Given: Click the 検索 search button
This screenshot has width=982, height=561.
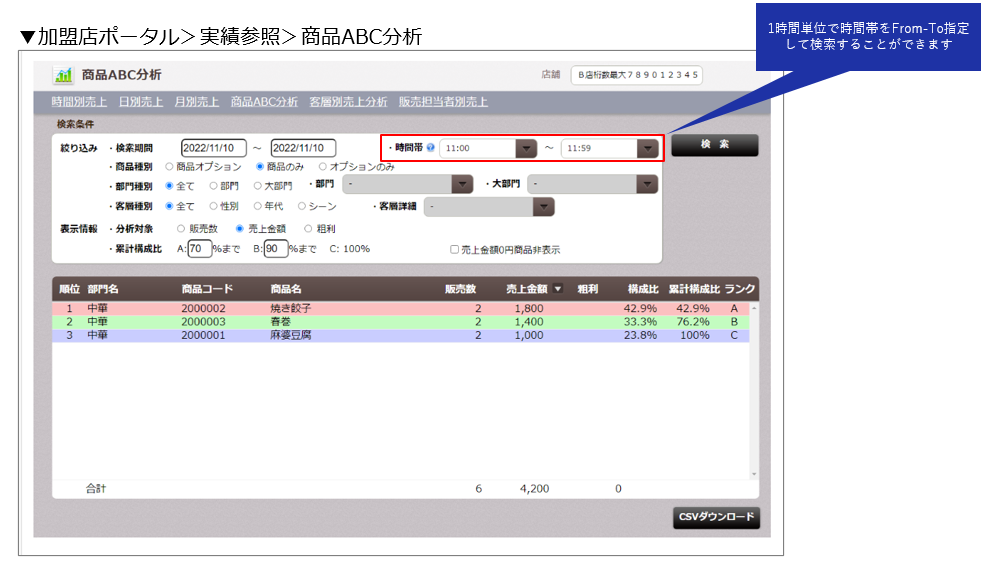Looking at the screenshot, I should [x=715, y=145].
